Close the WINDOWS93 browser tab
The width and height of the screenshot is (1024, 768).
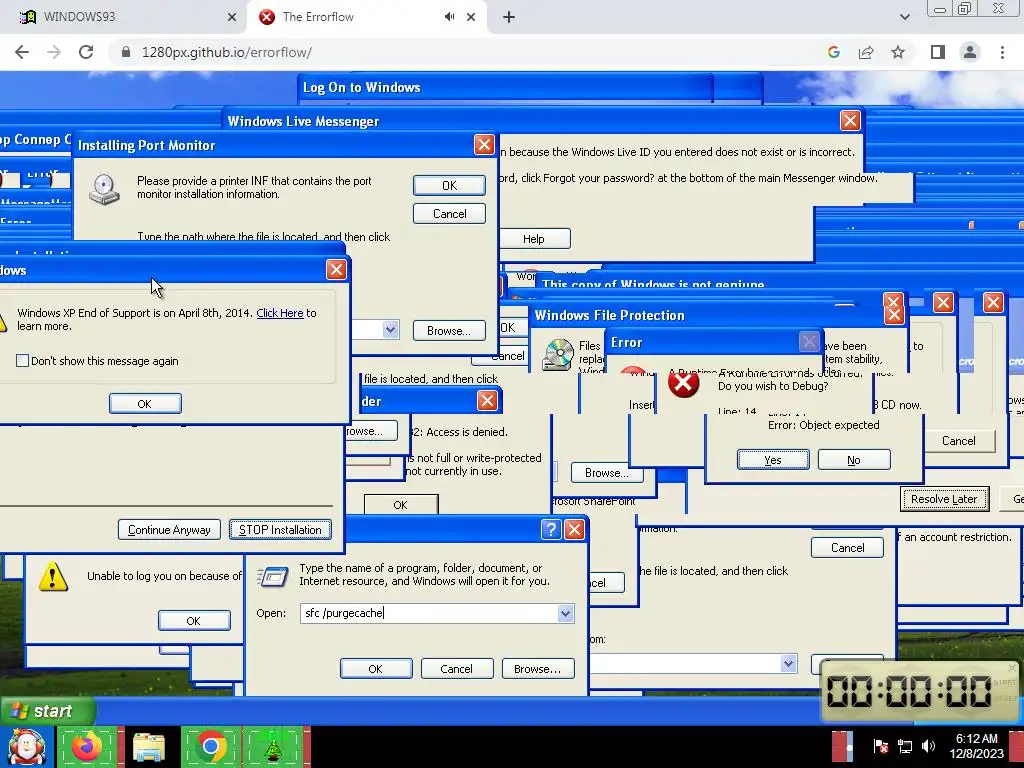point(232,17)
